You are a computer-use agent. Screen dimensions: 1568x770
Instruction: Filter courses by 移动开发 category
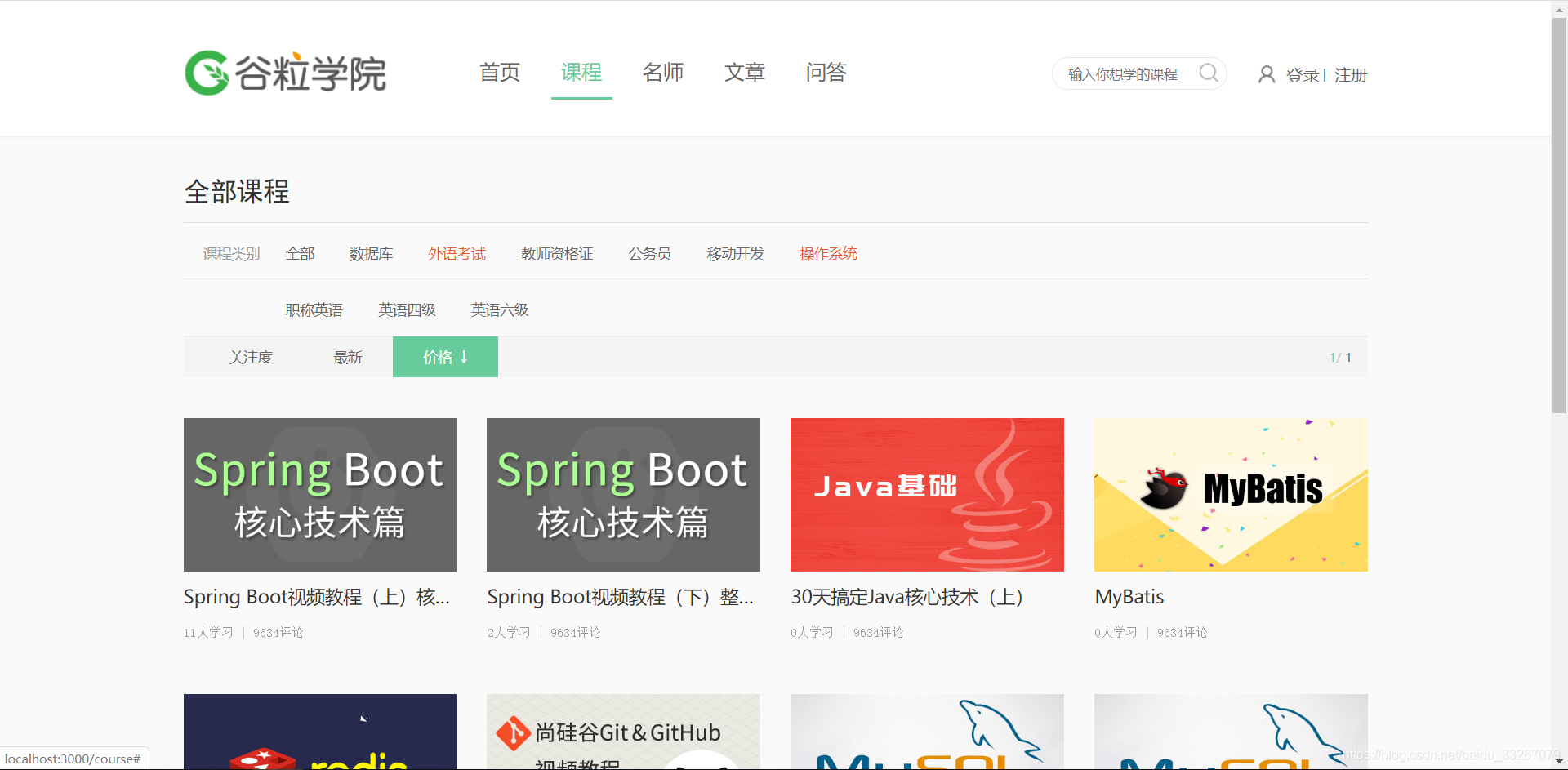click(736, 254)
